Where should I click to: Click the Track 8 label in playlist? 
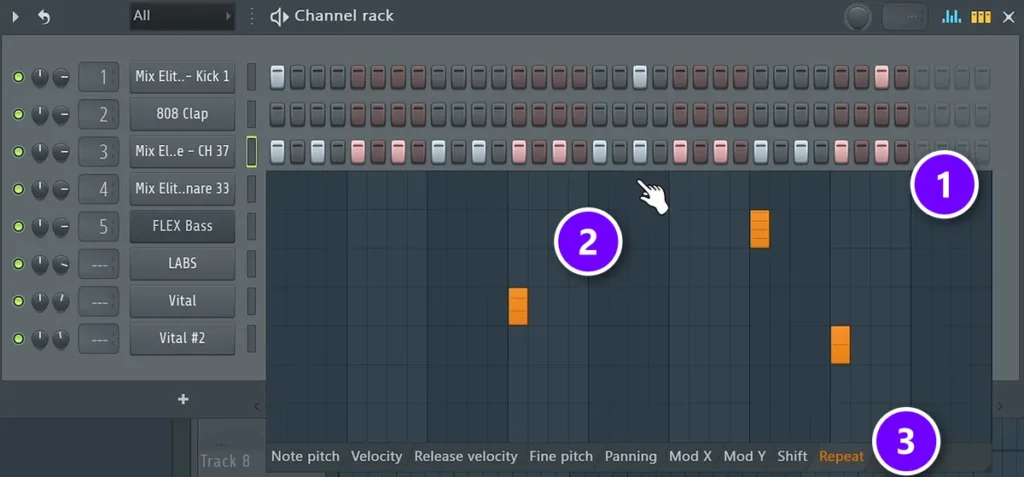[225, 461]
